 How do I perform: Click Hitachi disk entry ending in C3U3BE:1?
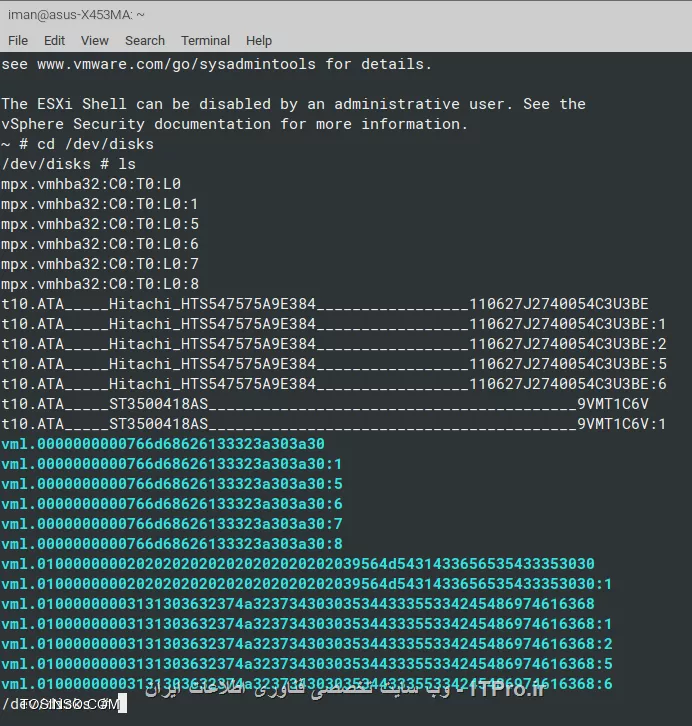pos(334,324)
